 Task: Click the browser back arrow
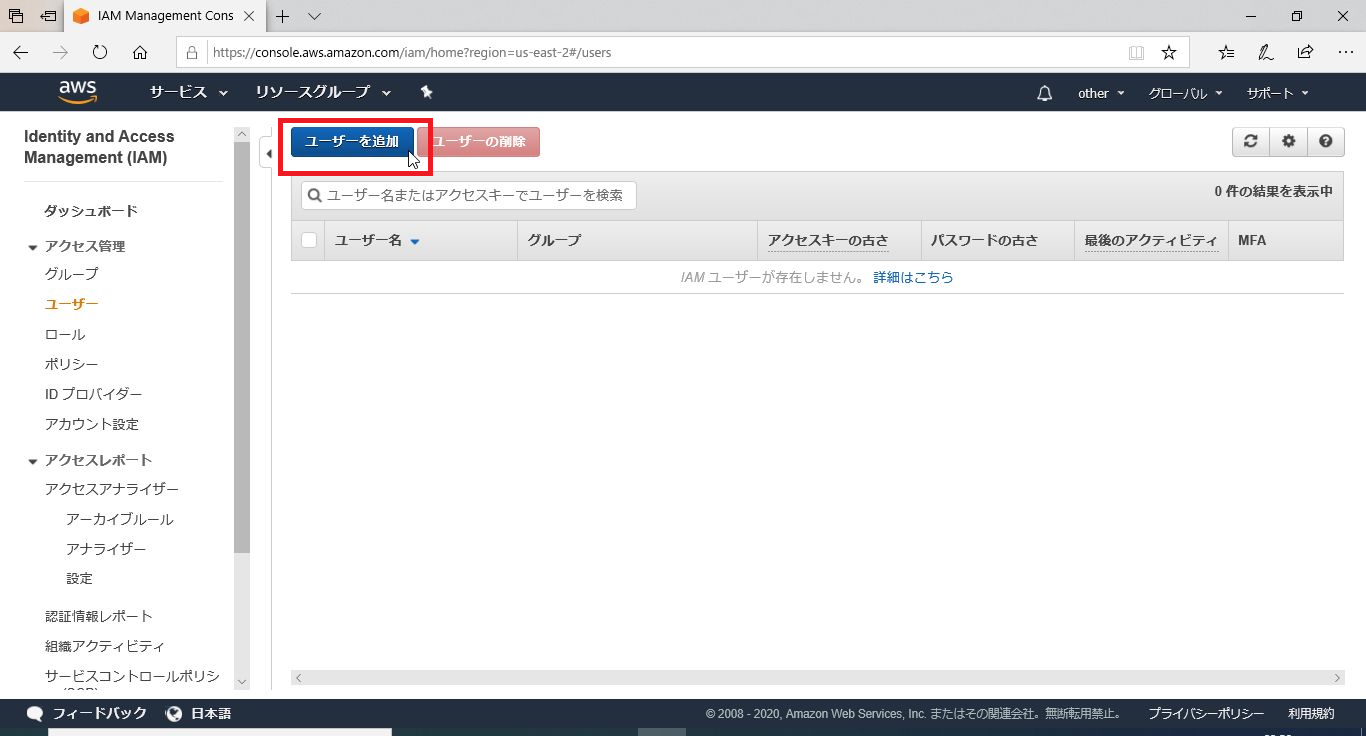click(21, 52)
